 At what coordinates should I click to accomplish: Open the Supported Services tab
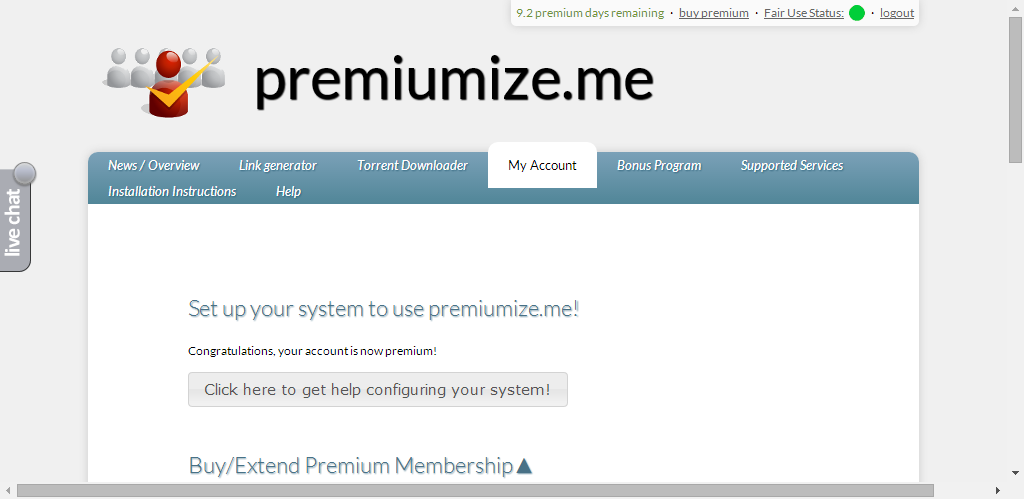(791, 165)
